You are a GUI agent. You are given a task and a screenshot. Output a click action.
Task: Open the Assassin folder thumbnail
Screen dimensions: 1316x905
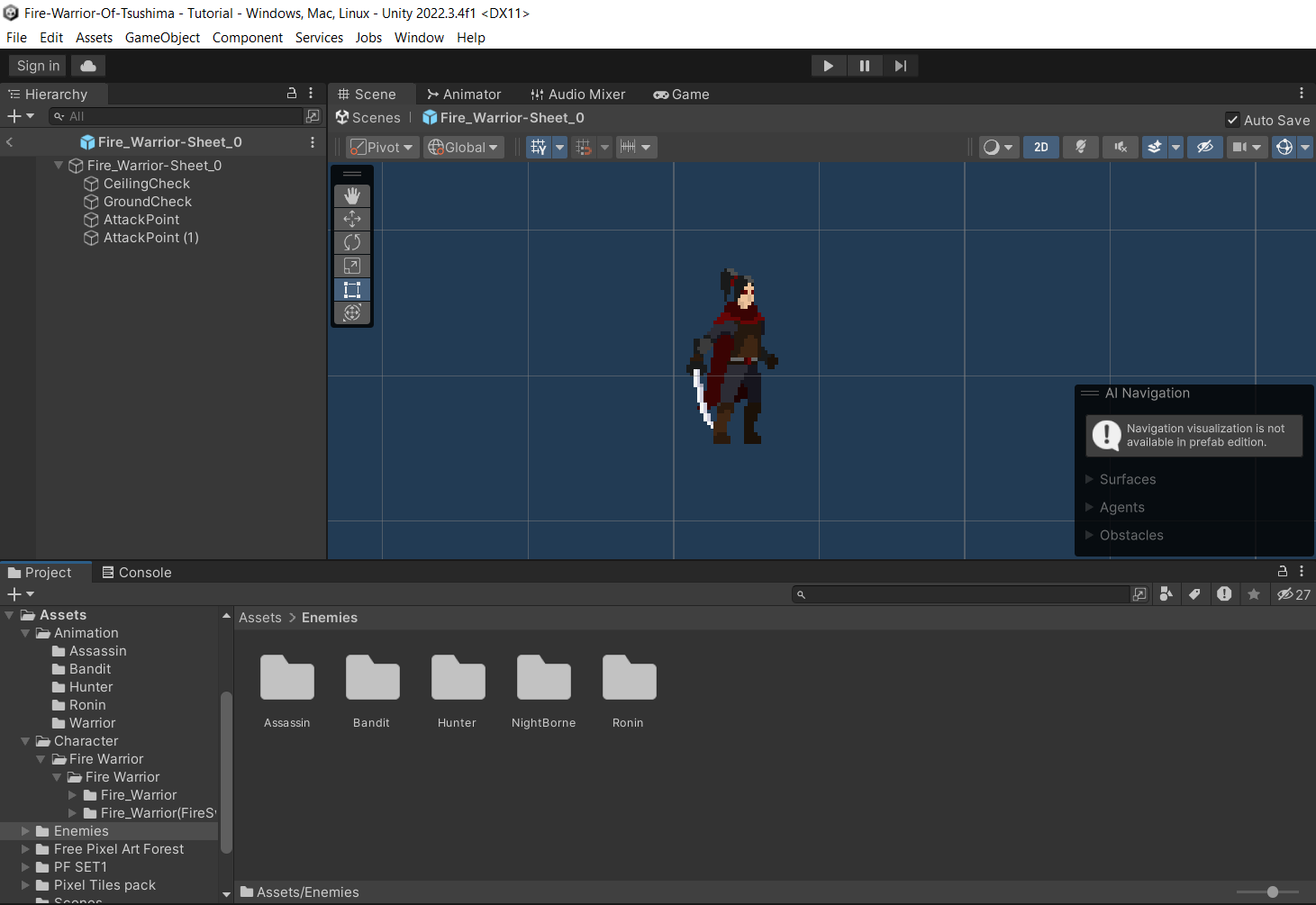tap(287, 677)
